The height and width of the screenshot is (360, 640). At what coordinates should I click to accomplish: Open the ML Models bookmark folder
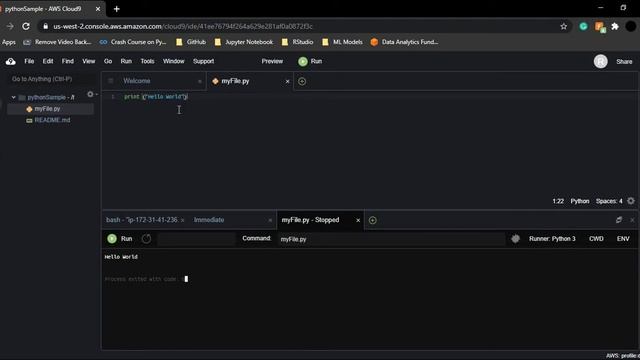[x=342, y=42]
